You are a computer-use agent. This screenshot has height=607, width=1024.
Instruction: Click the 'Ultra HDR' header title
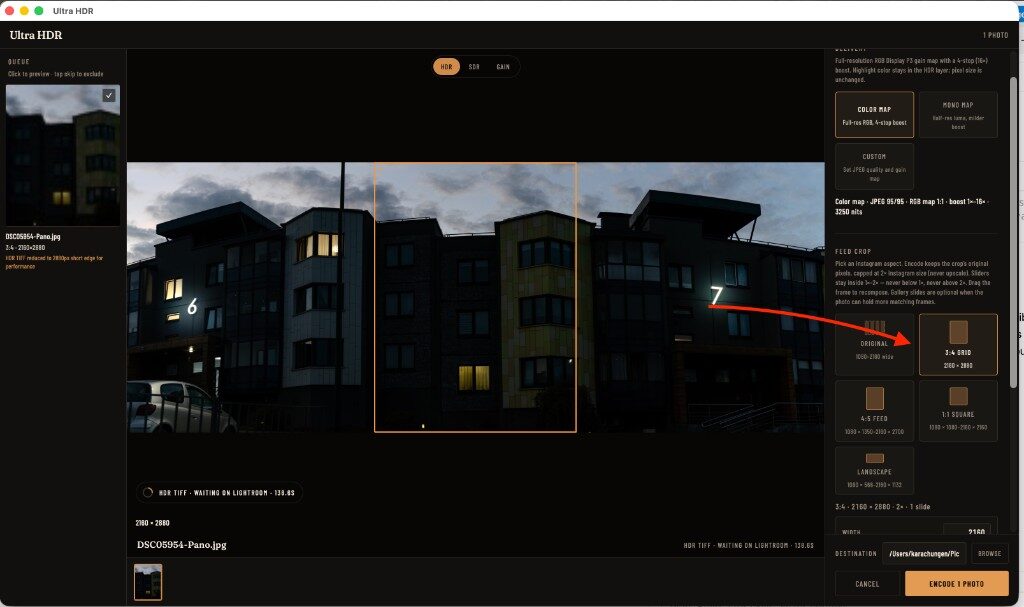point(36,35)
